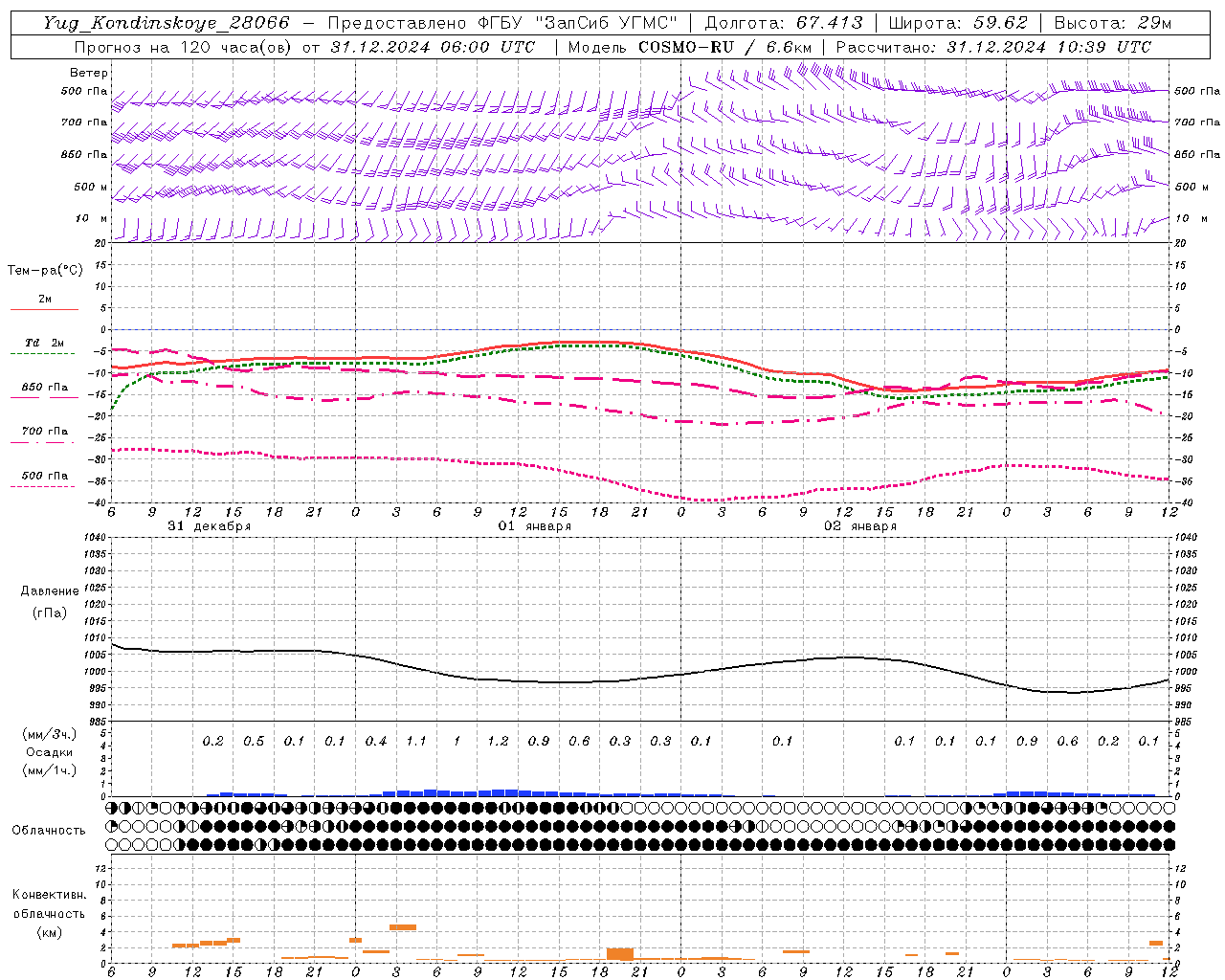
Task: Click the '31 декабря' date label
Action: [210, 526]
